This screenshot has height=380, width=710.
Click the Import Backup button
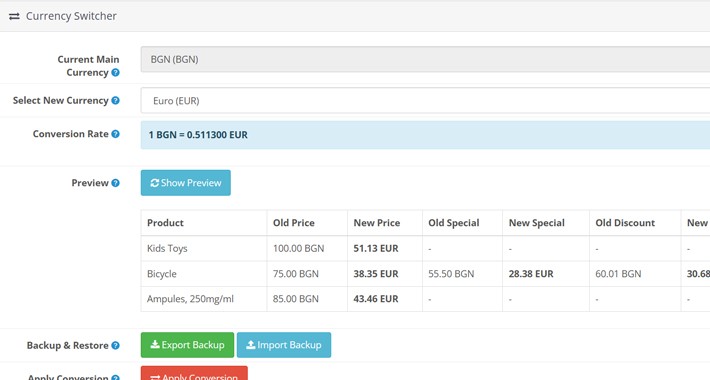tap(284, 345)
